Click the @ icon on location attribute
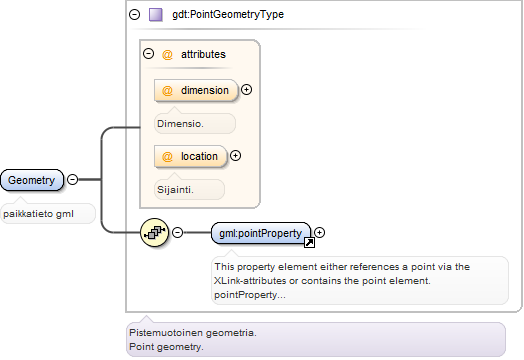Viewport: 524px width, 360px height. (167, 156)
